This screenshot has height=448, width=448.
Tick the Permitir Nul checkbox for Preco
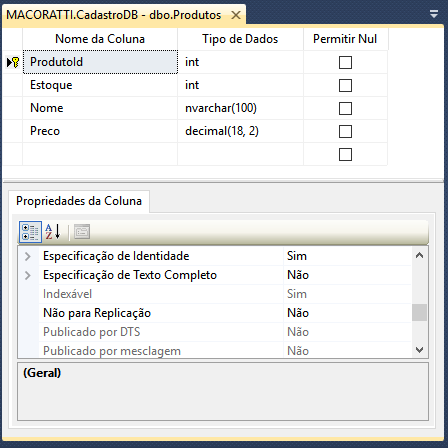pyautogui.click(x=345, y=131)
